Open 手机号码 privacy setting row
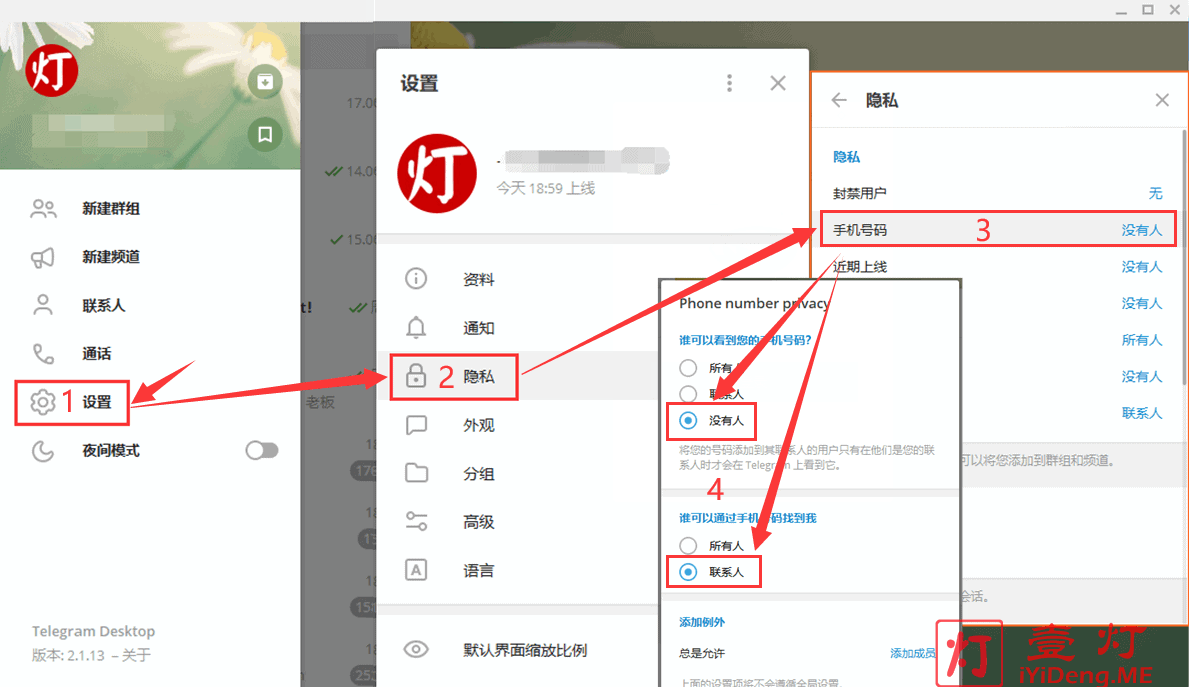1189x687 pixels. 995,230
